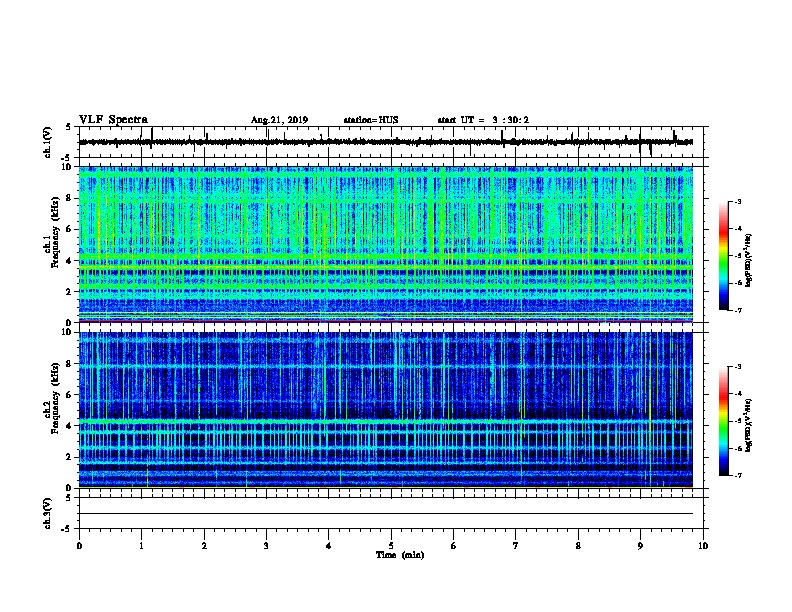Screen dimensions: 792x612
Task: Click the '-7' label on ch.1 colorbar
Action: (x=737, y=310)
